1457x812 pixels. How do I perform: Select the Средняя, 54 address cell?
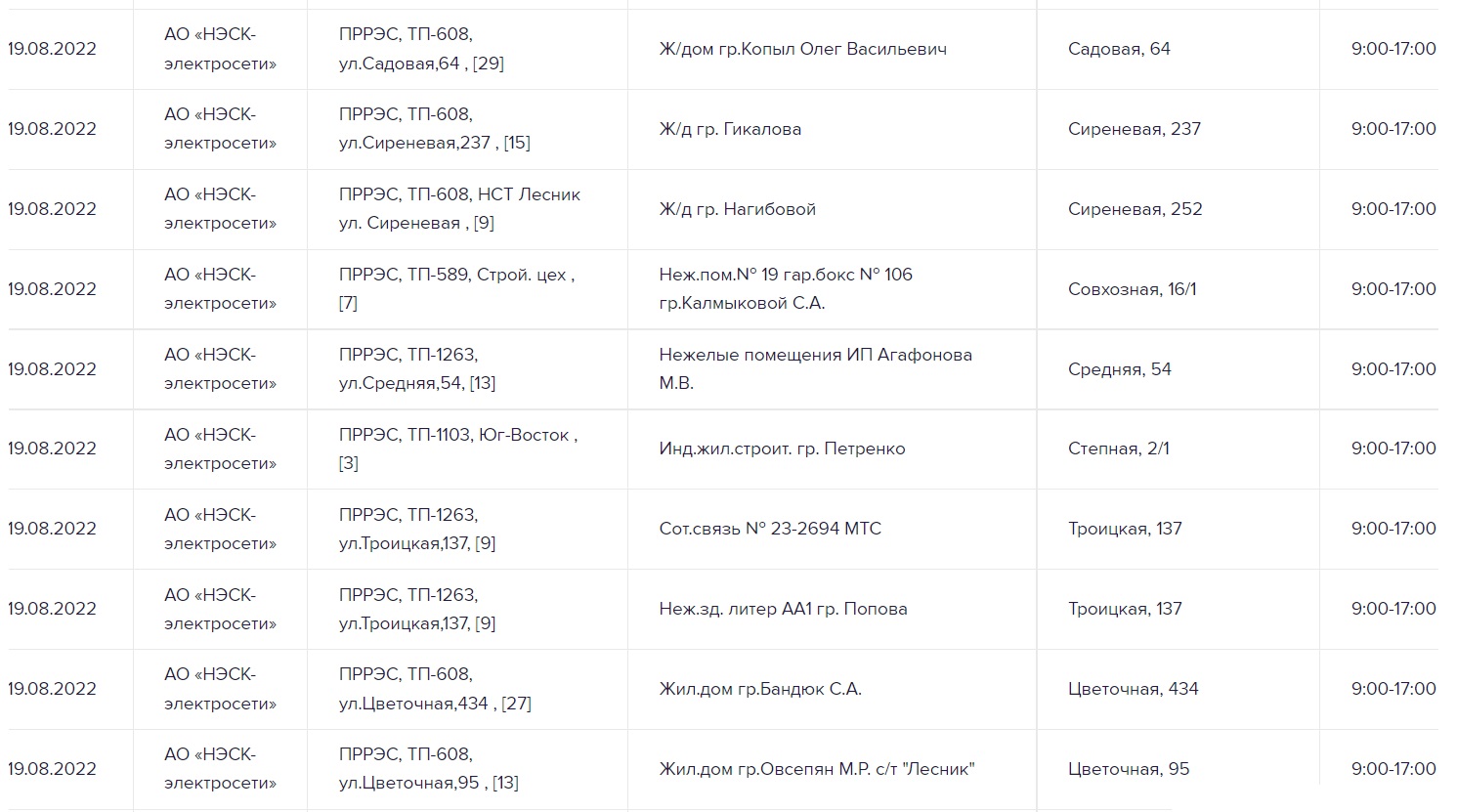1119,369
